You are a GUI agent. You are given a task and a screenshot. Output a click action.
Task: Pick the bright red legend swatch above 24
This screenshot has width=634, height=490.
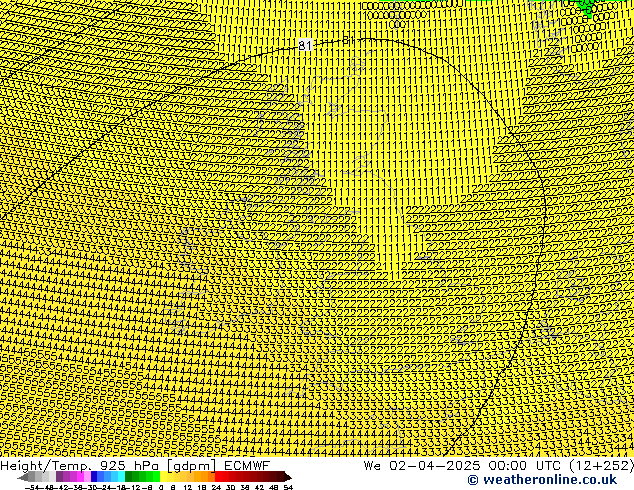pyautogui.click(x=218, y=477)
